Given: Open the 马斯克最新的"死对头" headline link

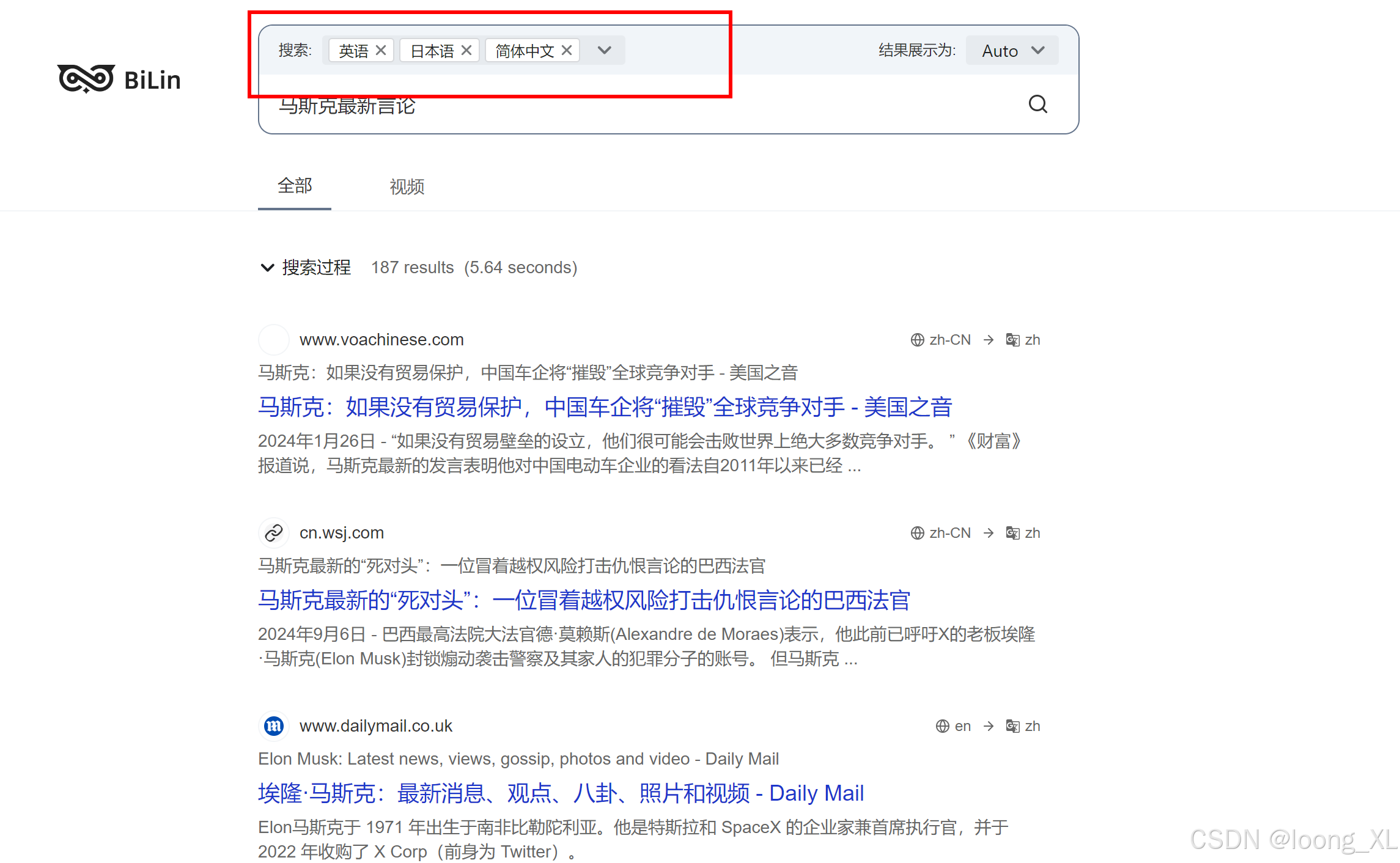Looking at the screenshot, I should pyautogui.click(x=583, y=600).
